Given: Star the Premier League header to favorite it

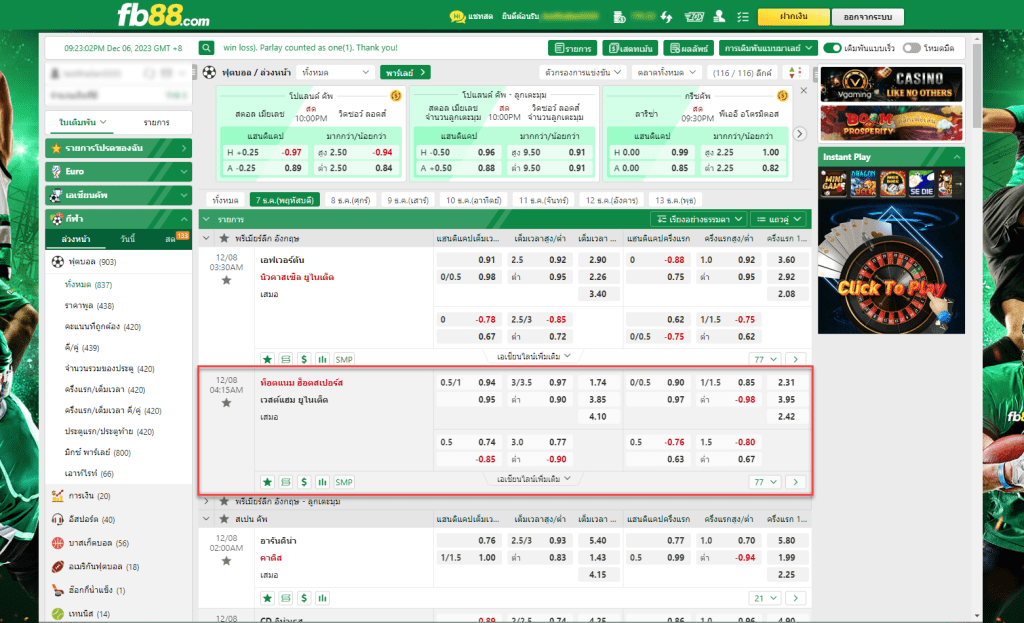Looking at the screenshot, I should [224, 239].
